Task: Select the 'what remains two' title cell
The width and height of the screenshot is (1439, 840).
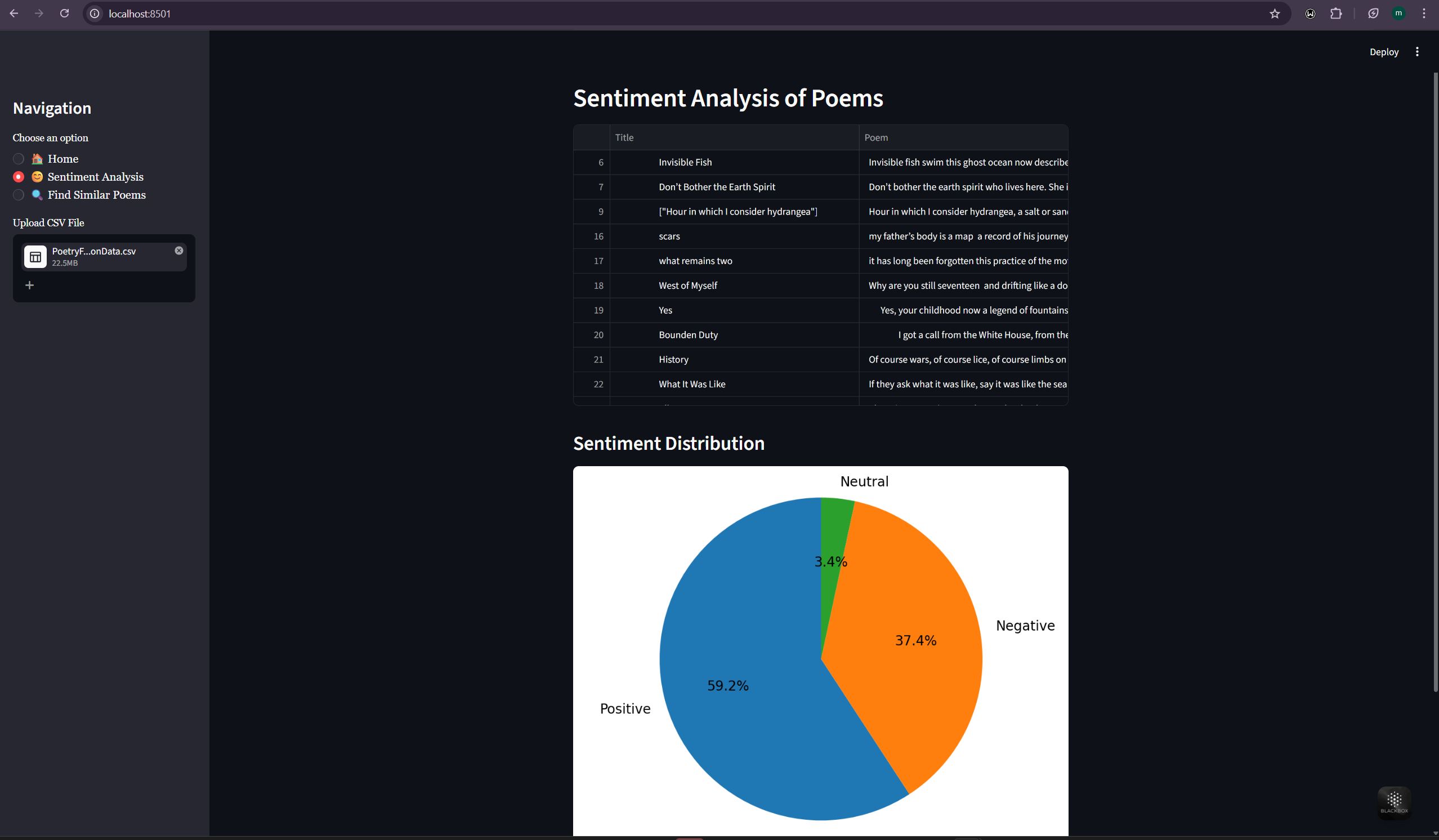Action: tap(734, 261)
